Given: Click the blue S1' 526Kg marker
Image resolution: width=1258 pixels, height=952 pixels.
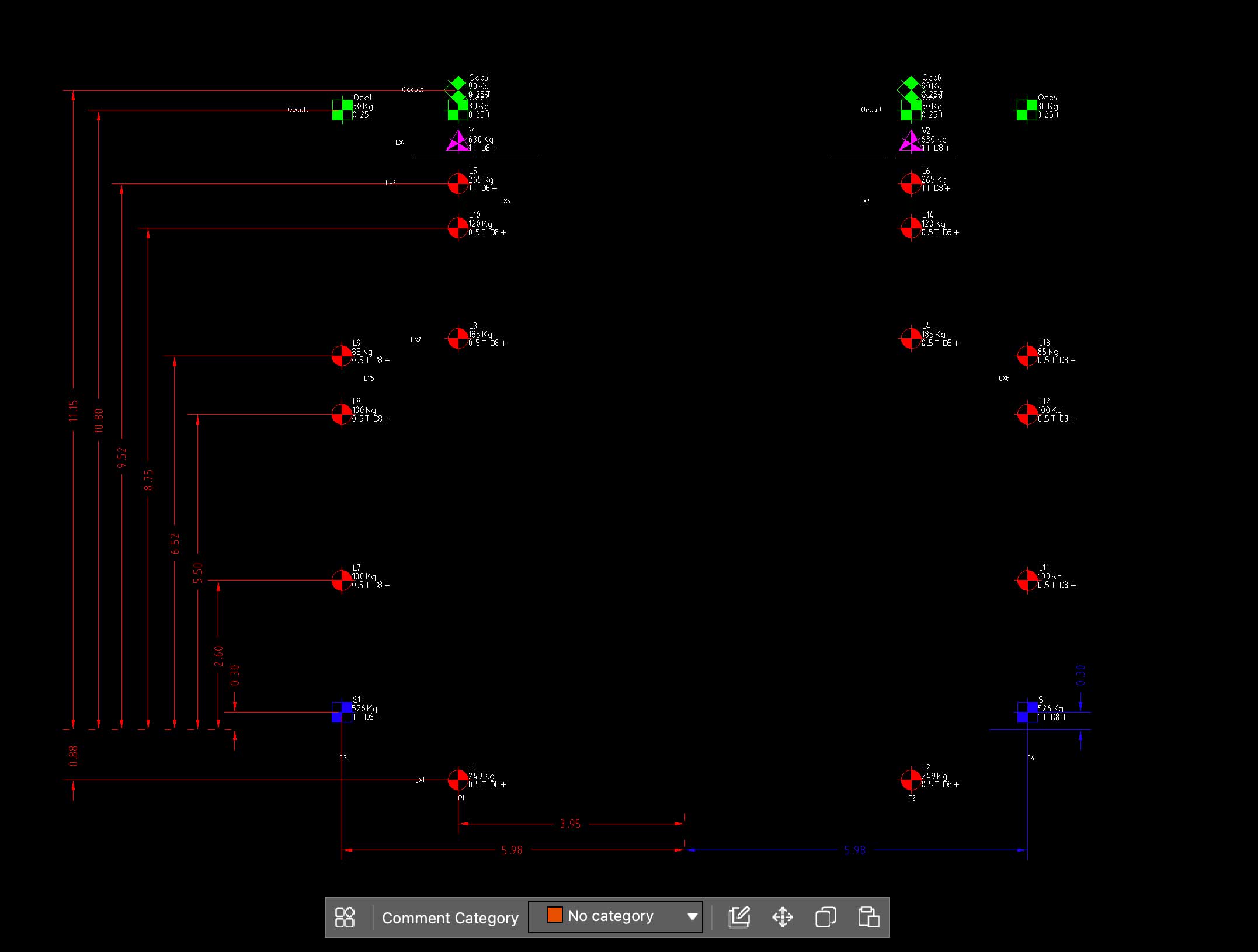Looking at the screenshot, I should click(x=342, y=712).
